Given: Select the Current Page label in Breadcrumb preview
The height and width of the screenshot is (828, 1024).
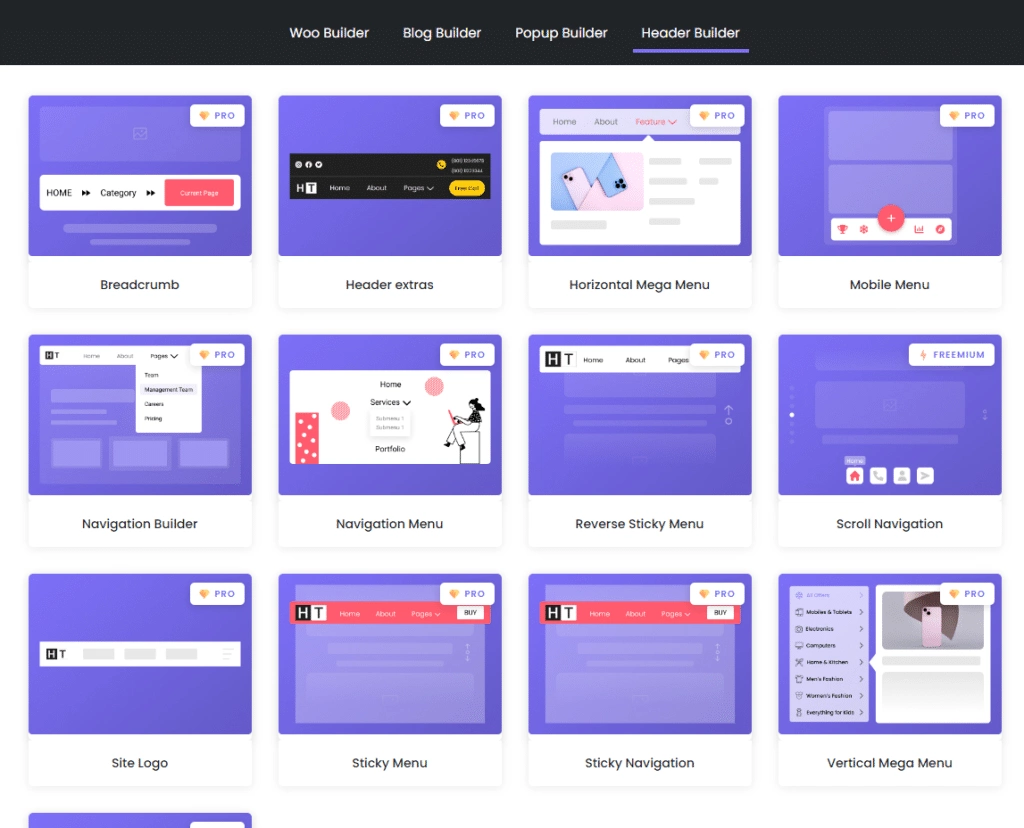Looking at the screenshot, I should (x=199, y=192).
